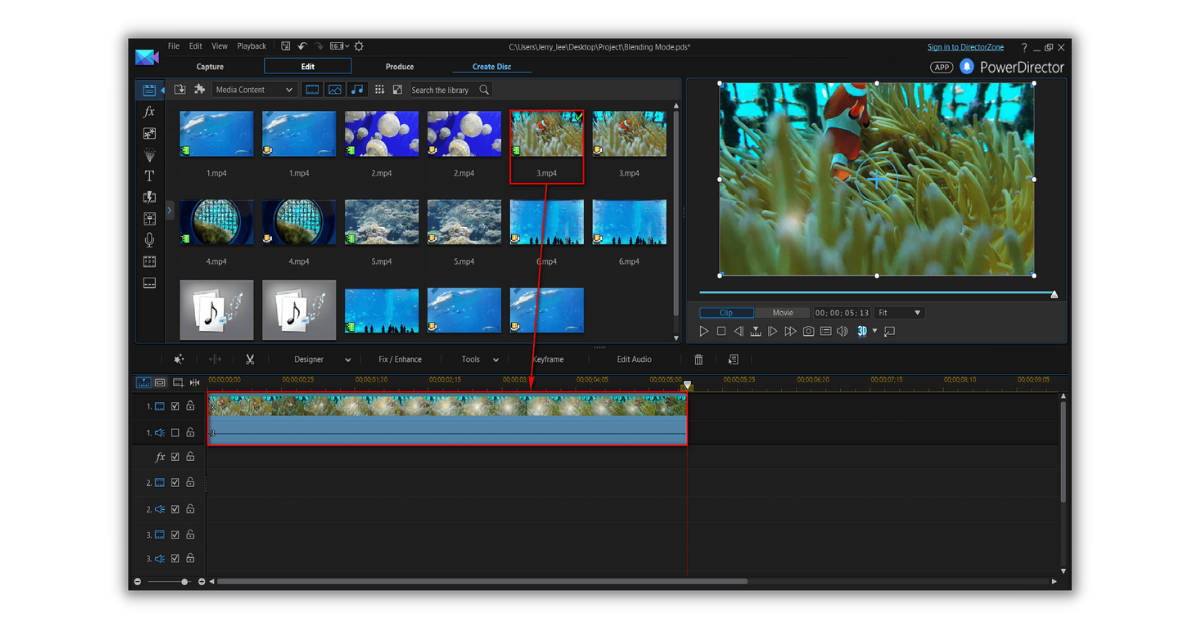Open the Title Room
Viewport: 1200px width, 630px height.
[x=149, y=176]
